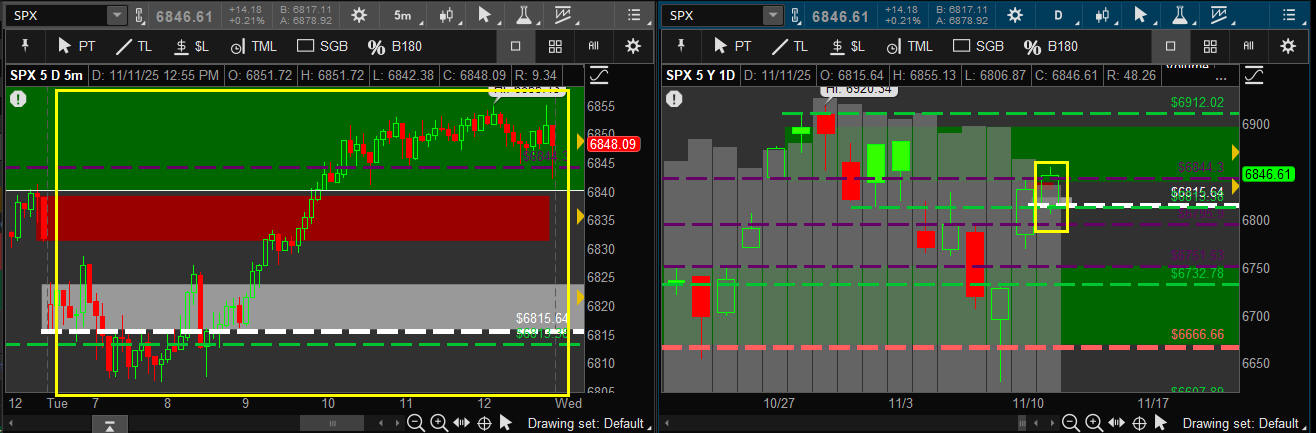Open the Patterns icon in the left chart header
This screenshot has width=1316, height=433.
pyautogui.click(x=565, y=15)
